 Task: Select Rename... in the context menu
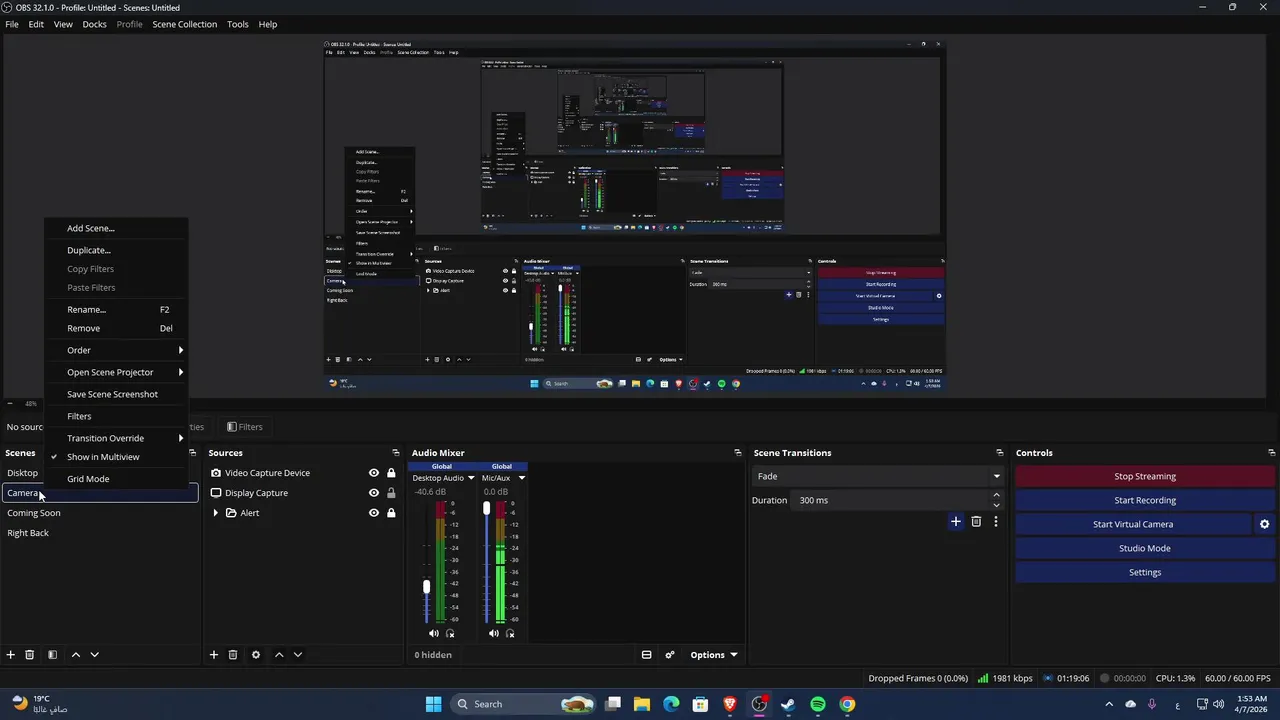tap(116, 310)
